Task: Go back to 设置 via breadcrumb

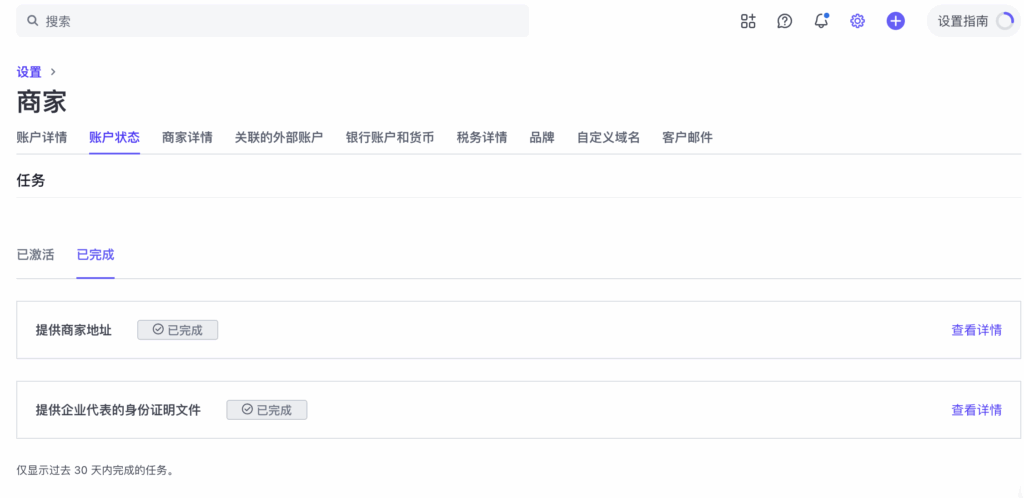Action: (x=29, y=72)
